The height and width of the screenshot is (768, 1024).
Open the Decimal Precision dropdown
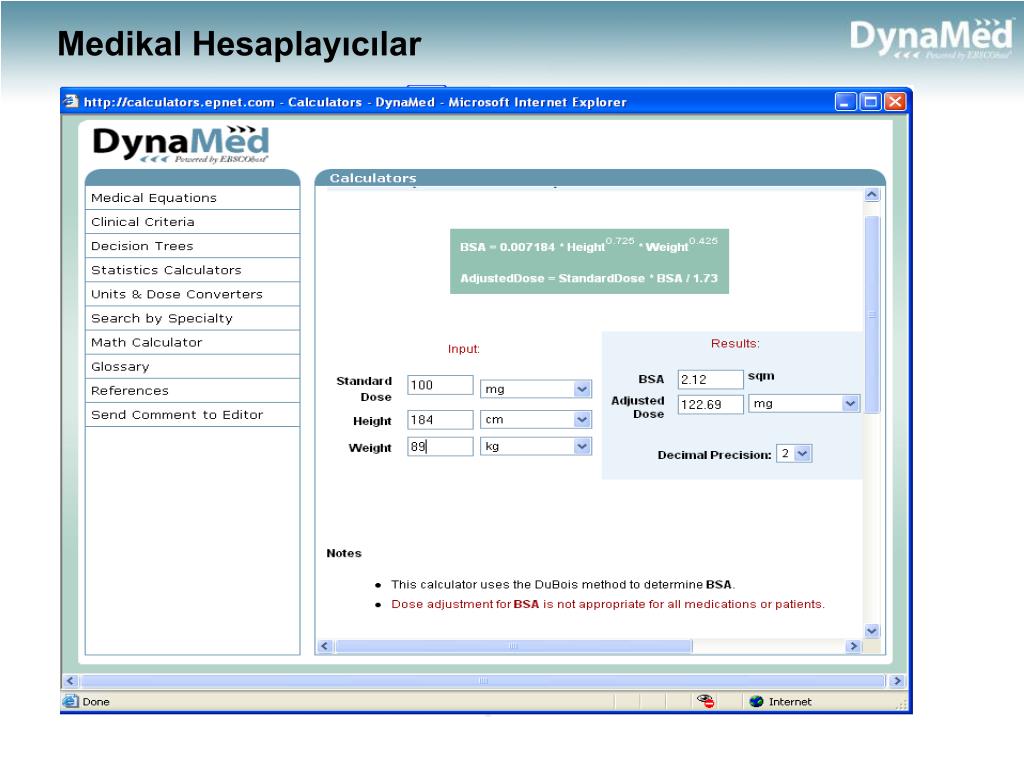click(803, 454)
